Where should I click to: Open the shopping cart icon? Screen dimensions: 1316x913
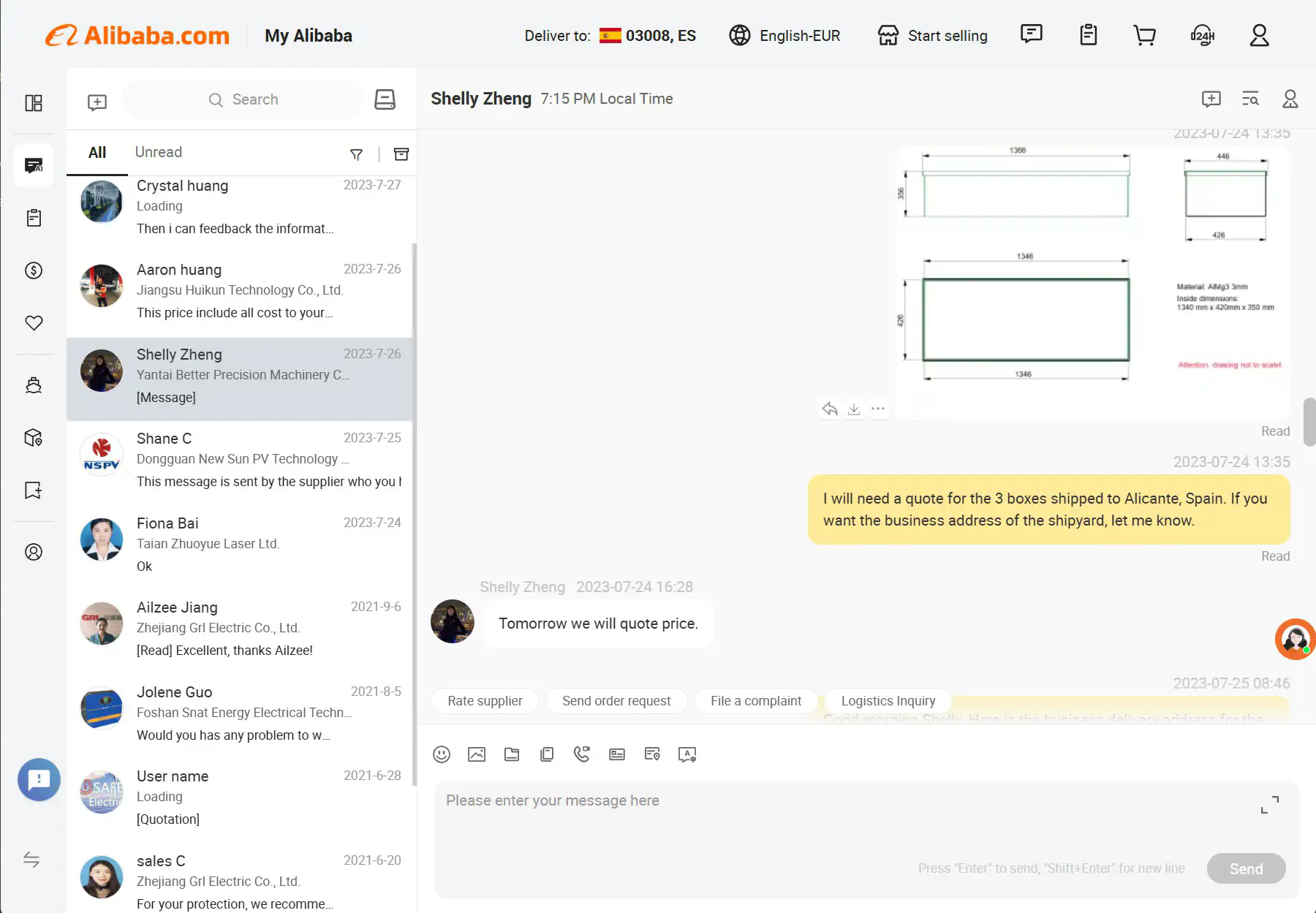click(1144, 34)
